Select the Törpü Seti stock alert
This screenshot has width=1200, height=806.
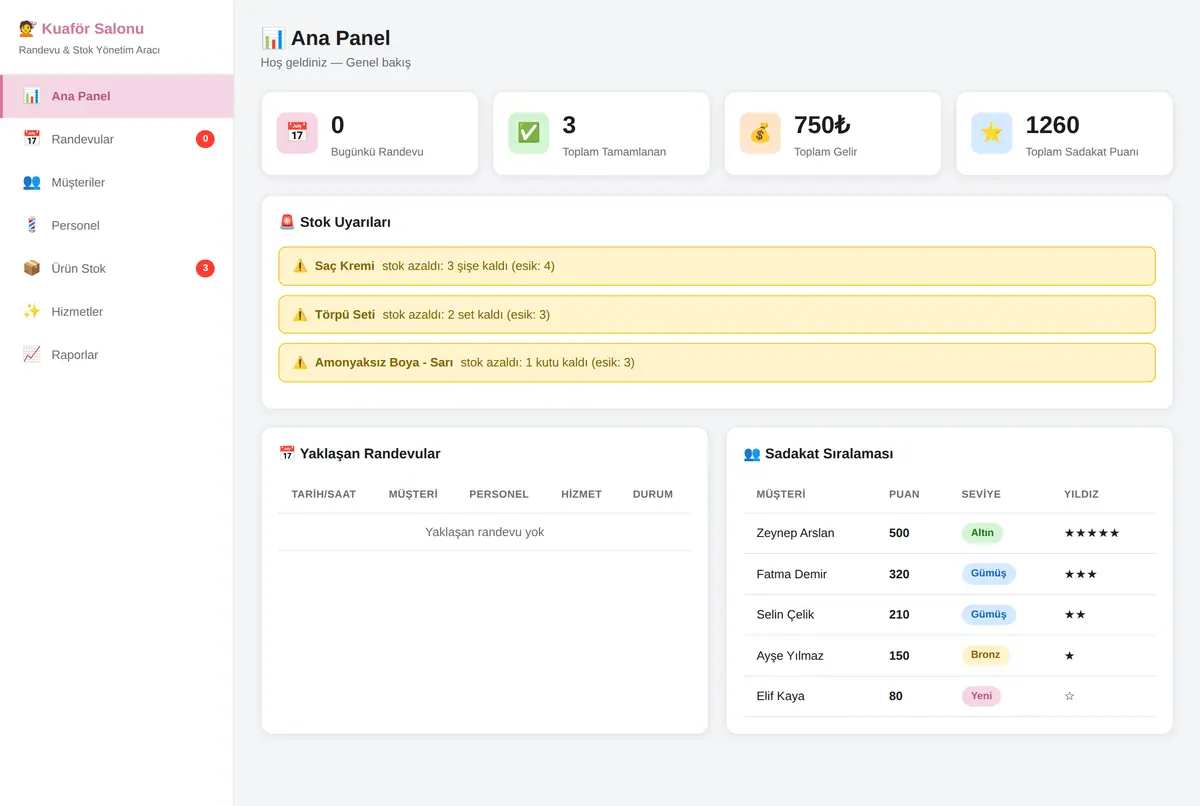(717, 314)
